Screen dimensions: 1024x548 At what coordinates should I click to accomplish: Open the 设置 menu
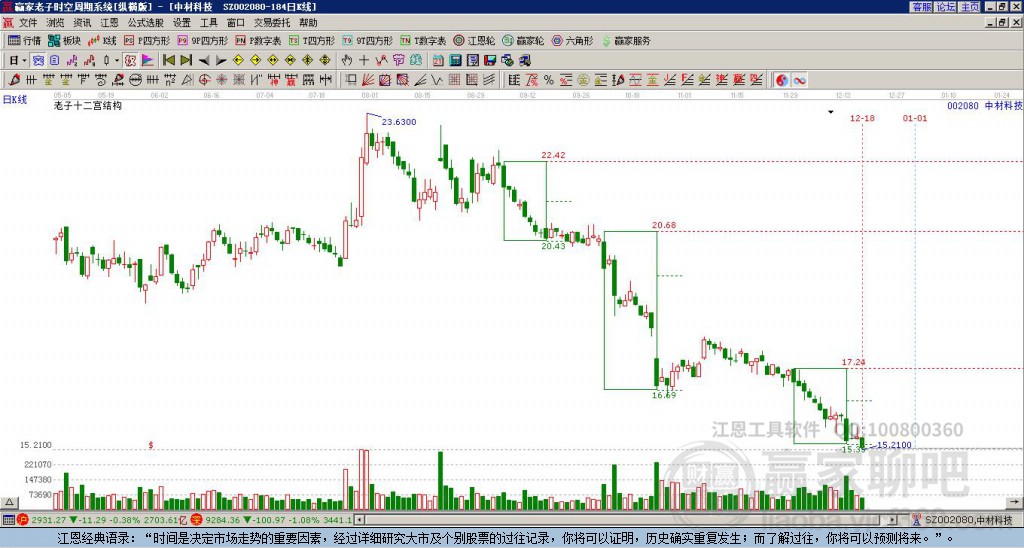point(182,23)
